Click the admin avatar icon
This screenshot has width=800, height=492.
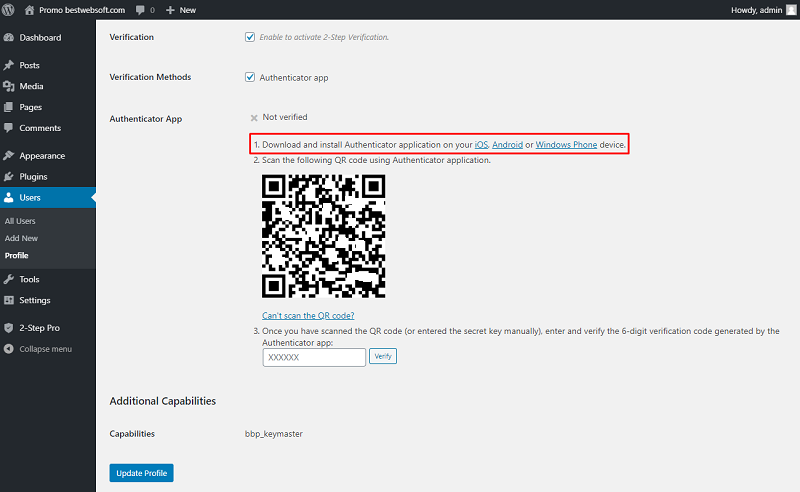tap(791, 10)
